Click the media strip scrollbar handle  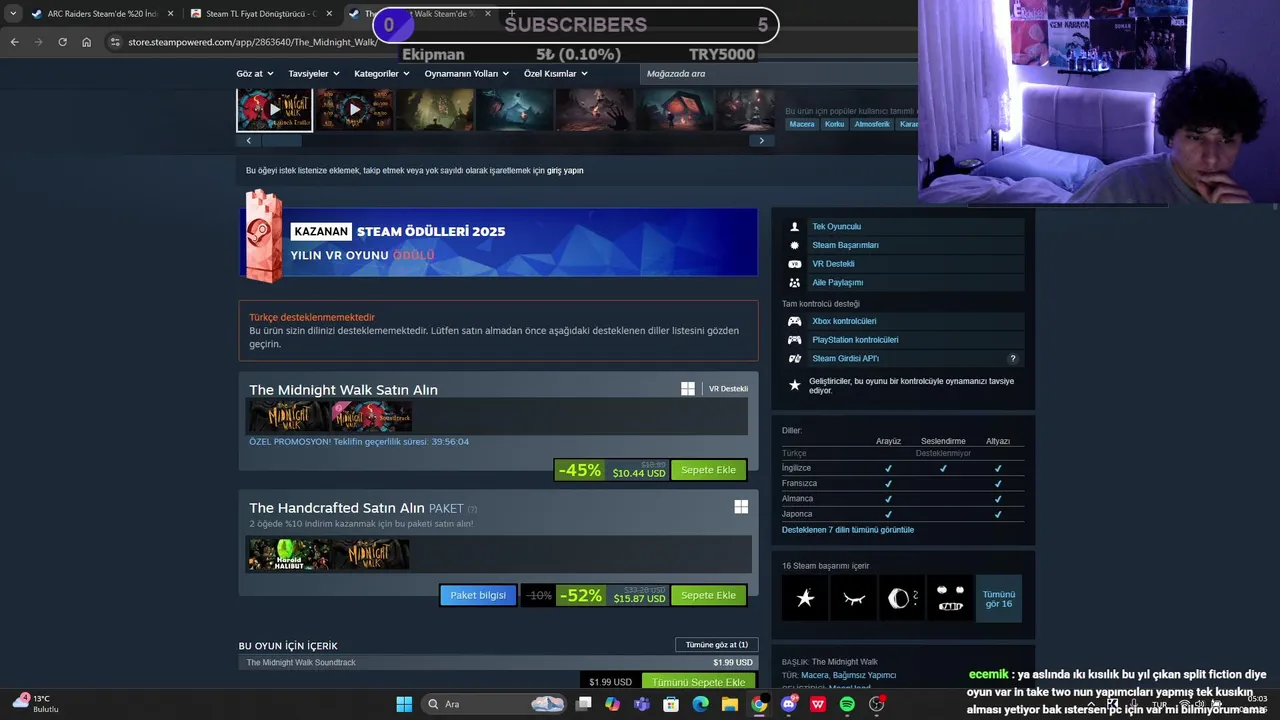[x=282, y=141]
